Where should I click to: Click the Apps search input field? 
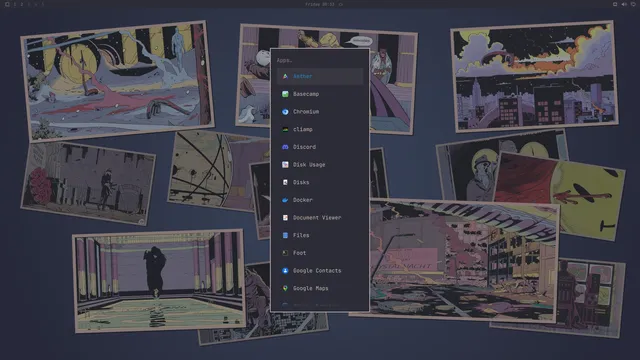point(320,60)
